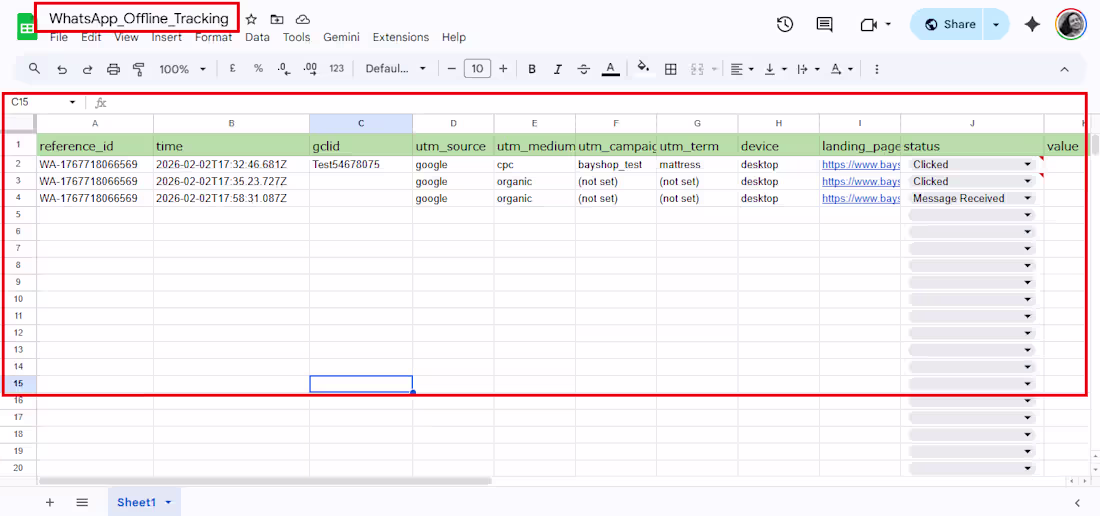Open the Share options arrow
Viewport: 1100px width, 516px height.
[x=996, y=25]
